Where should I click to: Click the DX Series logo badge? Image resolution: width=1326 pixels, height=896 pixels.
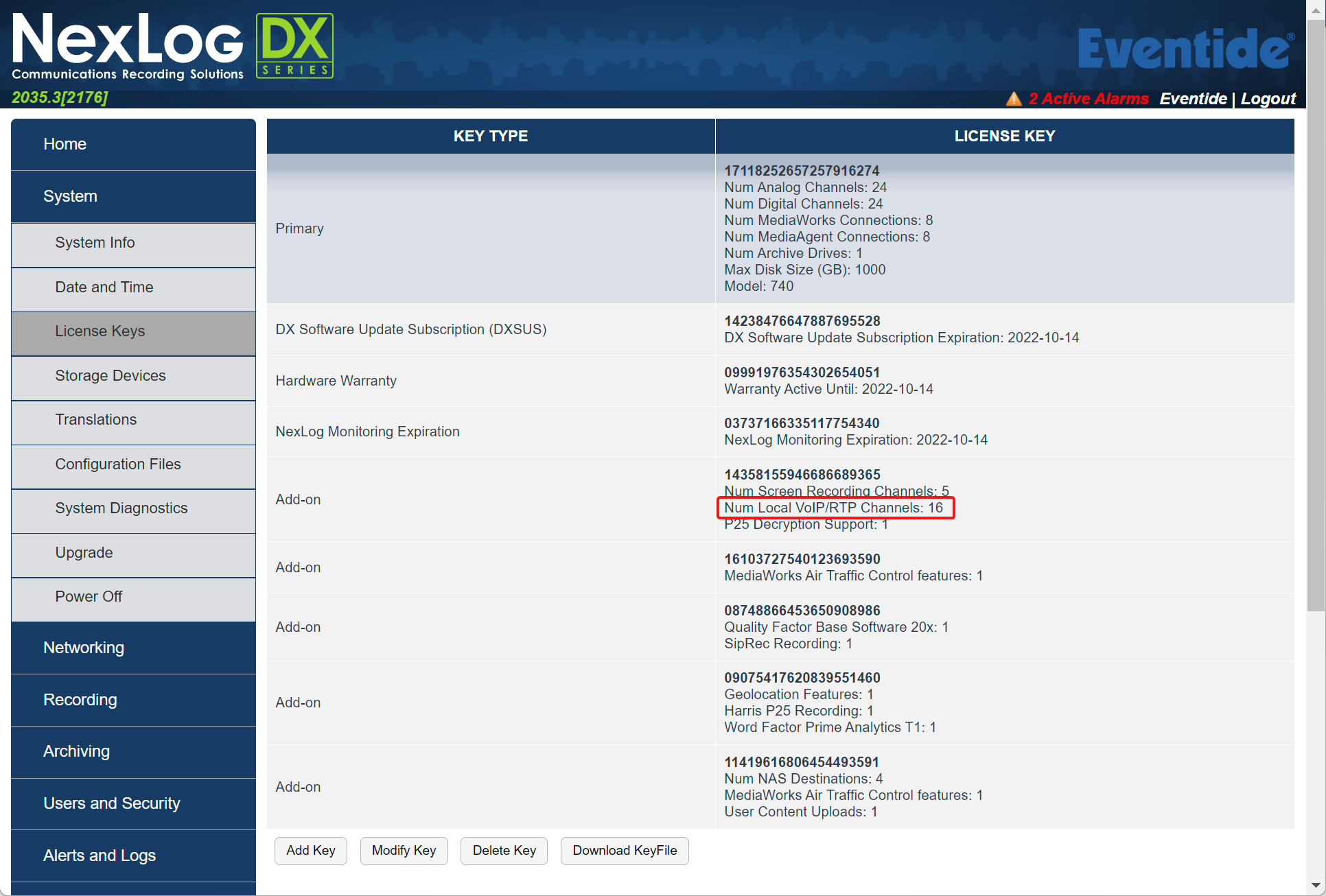(294, 45)
